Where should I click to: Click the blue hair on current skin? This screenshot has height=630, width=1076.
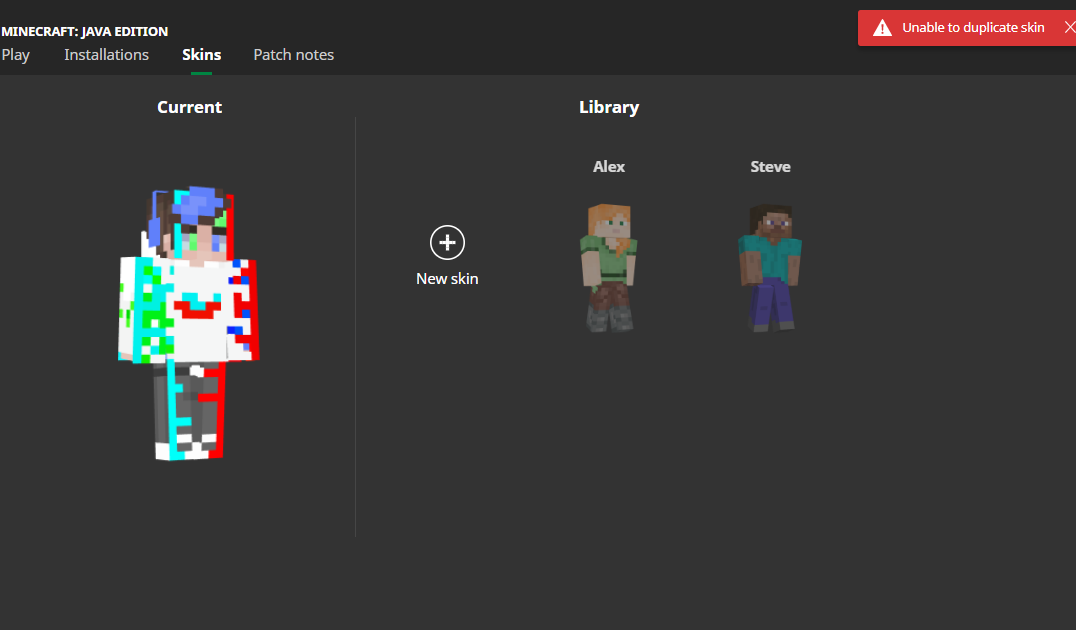[x=195, y=202]
